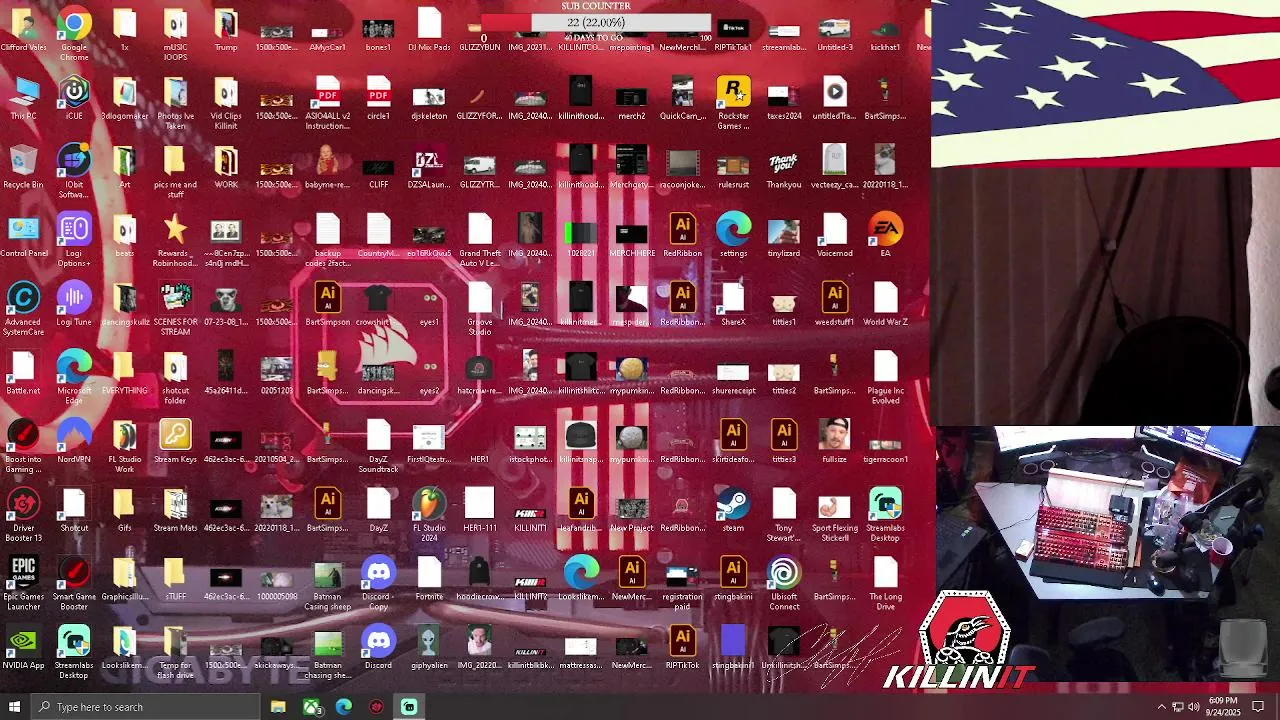Open the Voicemod desktop icon
1280x720 pixels.
pyautogui.click(x=835, y=237)
